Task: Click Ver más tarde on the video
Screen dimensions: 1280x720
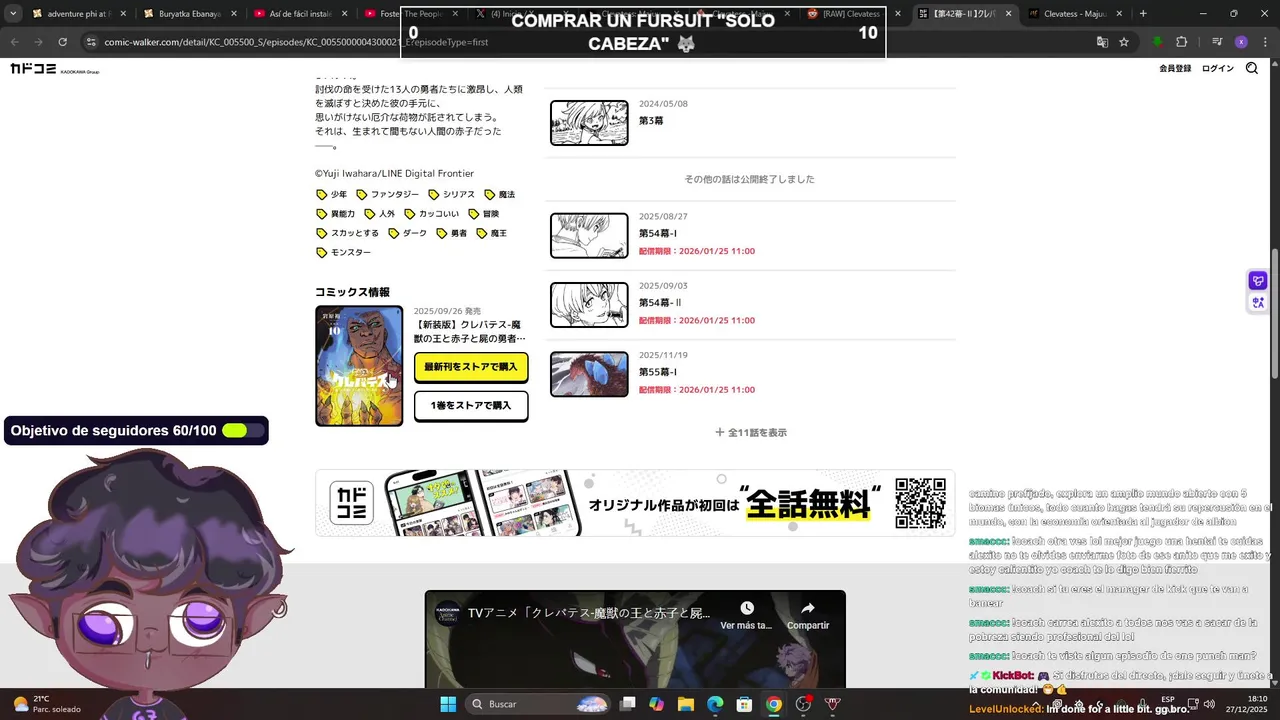Action: (x=747, y=615)
